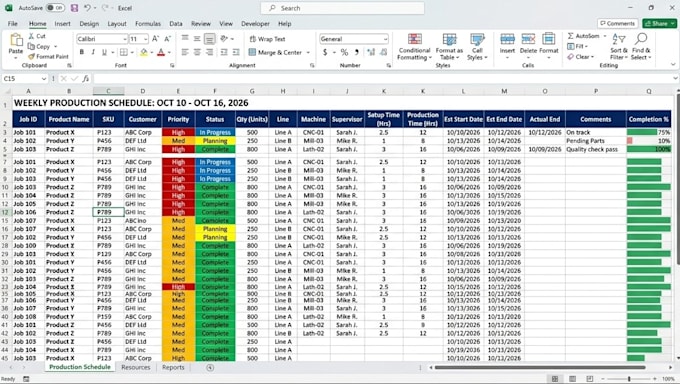Viewport: 680px width, 384px height.
Task: Open Format as Table
Action: [449, 47]
